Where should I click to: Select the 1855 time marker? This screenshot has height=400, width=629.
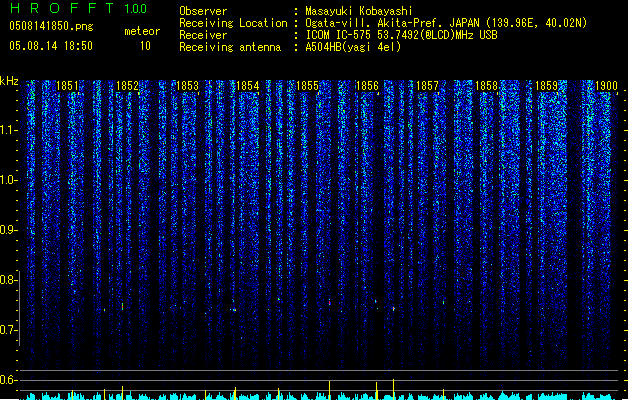[x=307, y=86]
